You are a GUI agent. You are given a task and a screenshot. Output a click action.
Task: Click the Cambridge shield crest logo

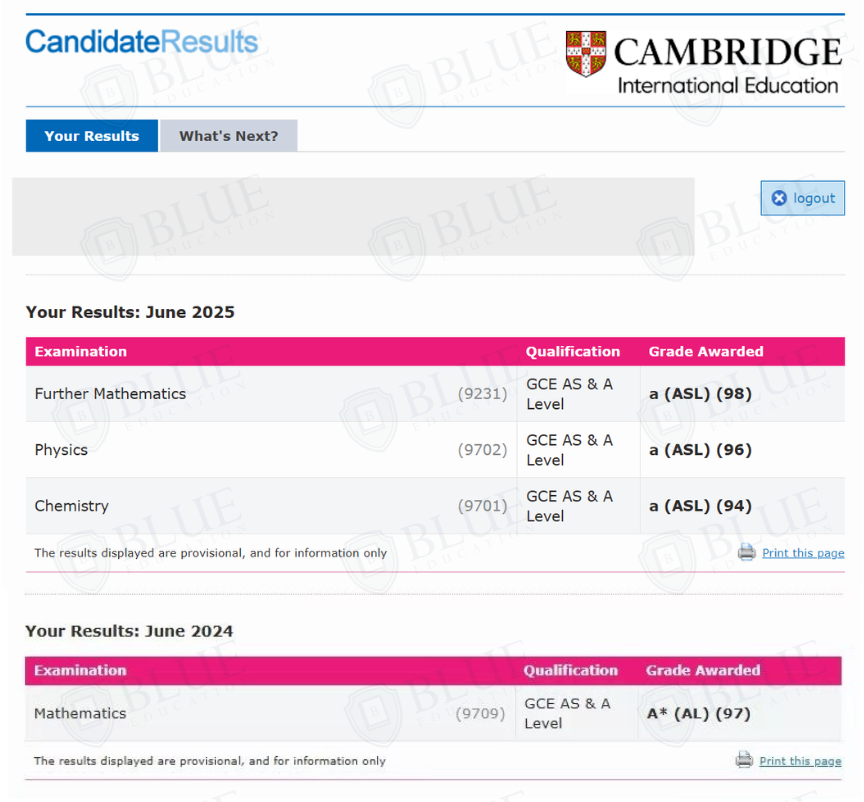click(586, 53)
